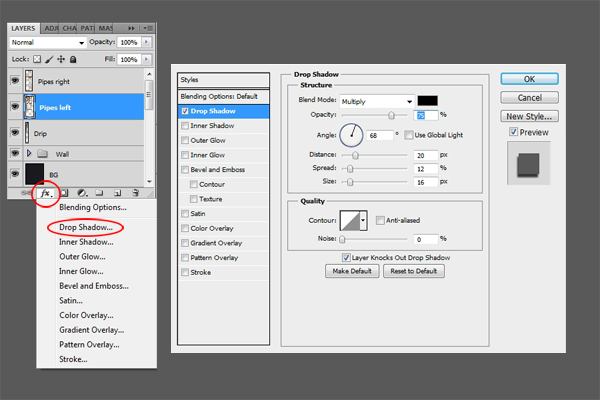Screen dimensions: 600x400
Task: Open the fx layer style menu
Action: point(46,191)
